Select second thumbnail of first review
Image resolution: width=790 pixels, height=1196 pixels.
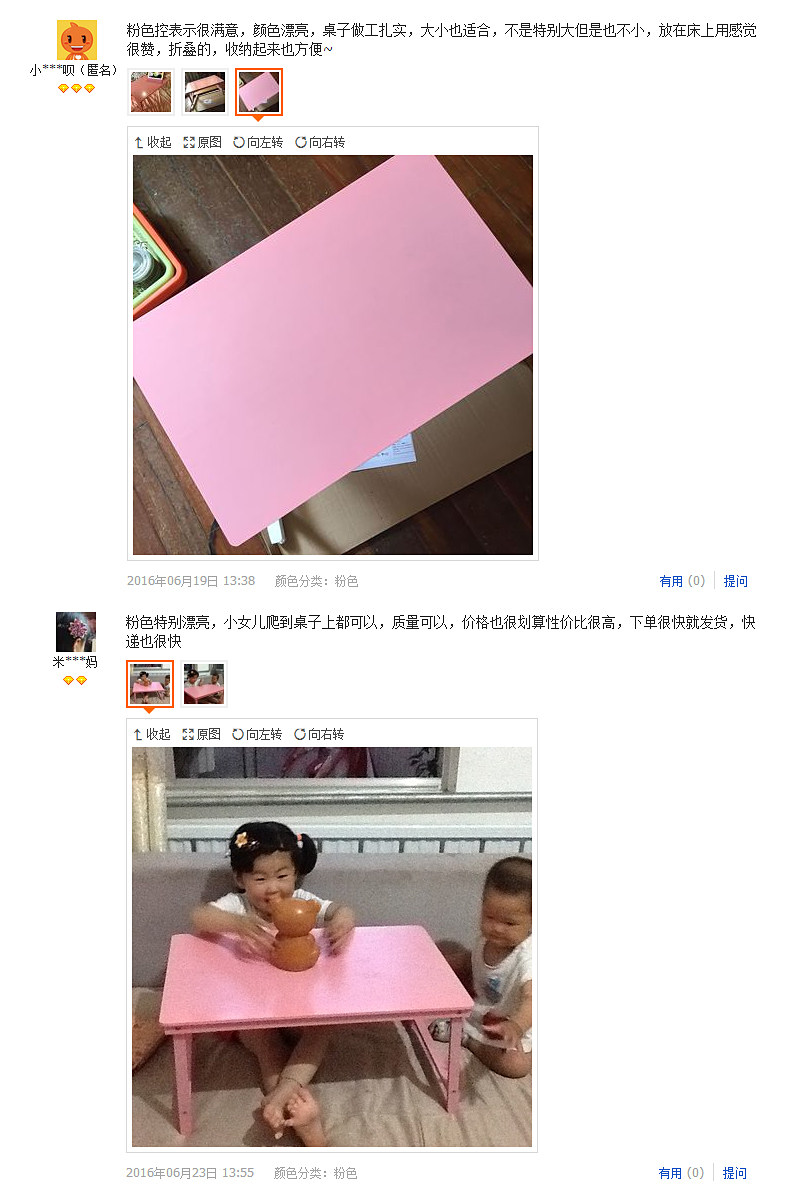click(204, 92)
